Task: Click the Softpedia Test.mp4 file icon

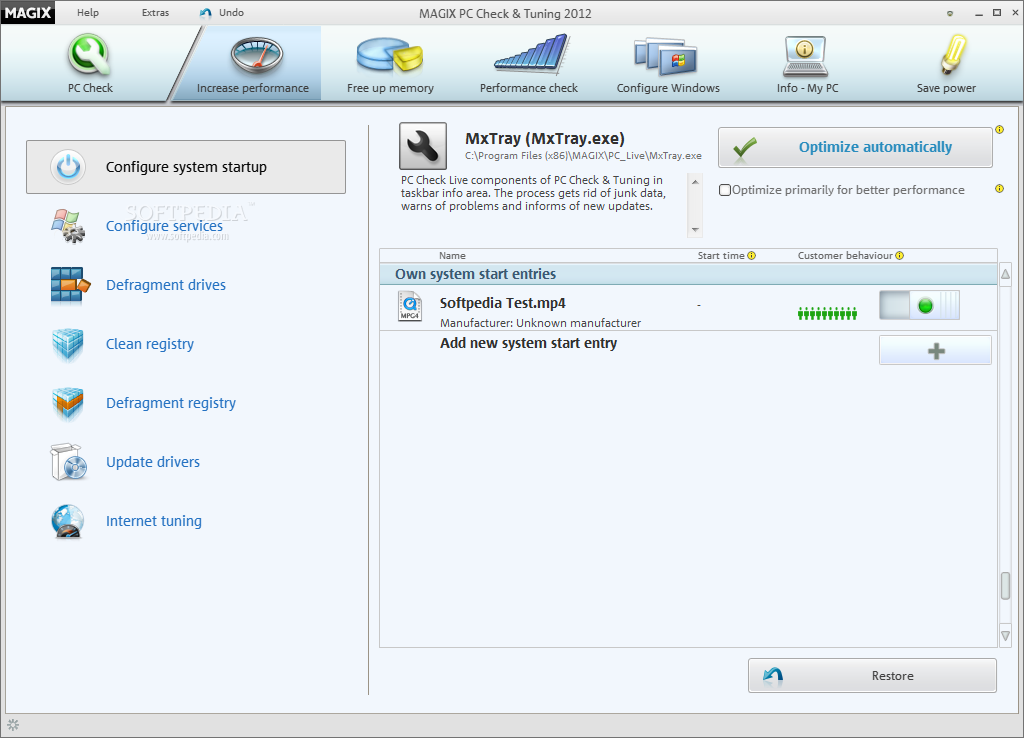Action: [410, 306]
